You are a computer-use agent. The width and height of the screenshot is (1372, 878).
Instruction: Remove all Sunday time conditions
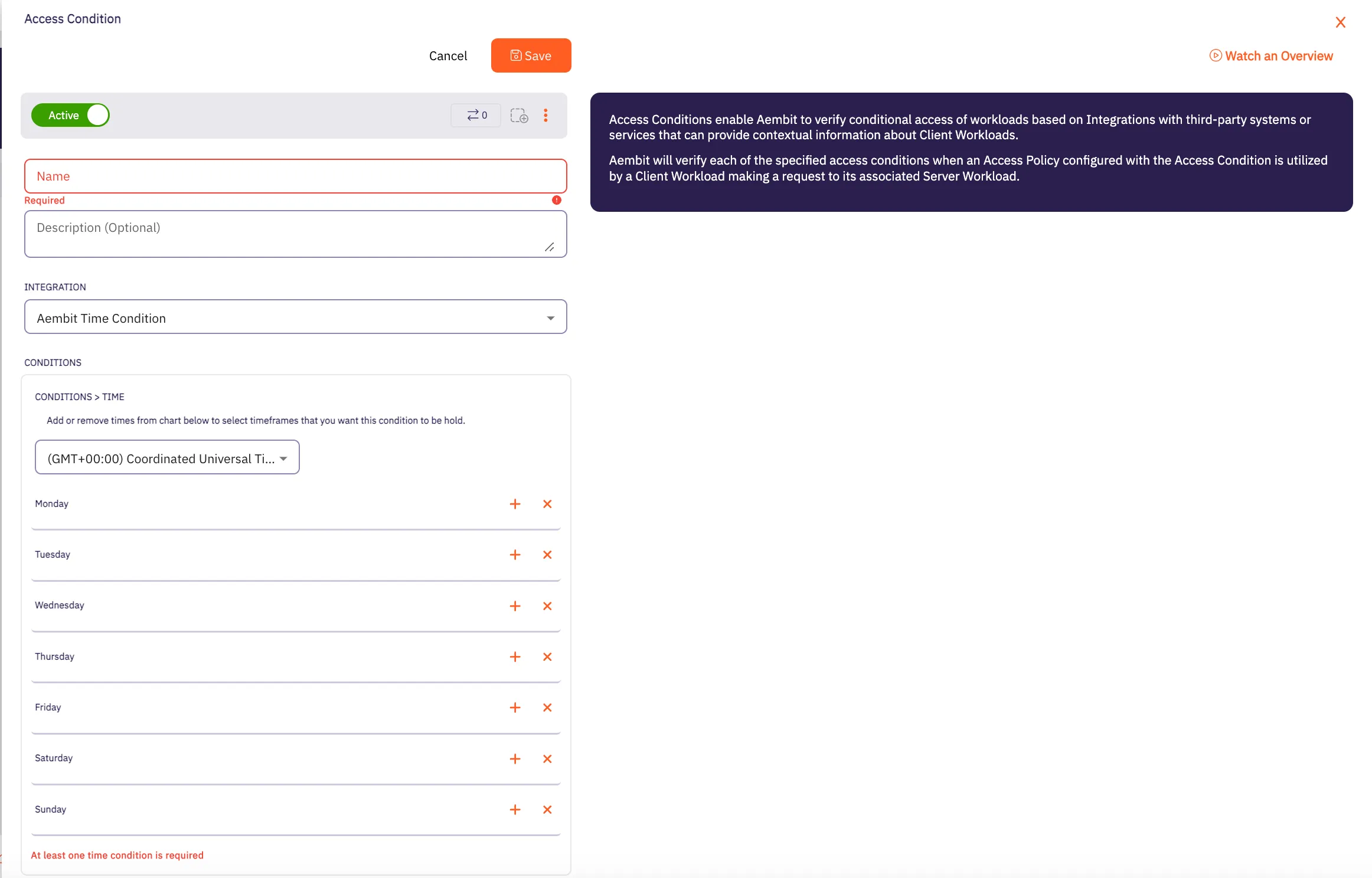pyautogui.click(x=547, y=810)
